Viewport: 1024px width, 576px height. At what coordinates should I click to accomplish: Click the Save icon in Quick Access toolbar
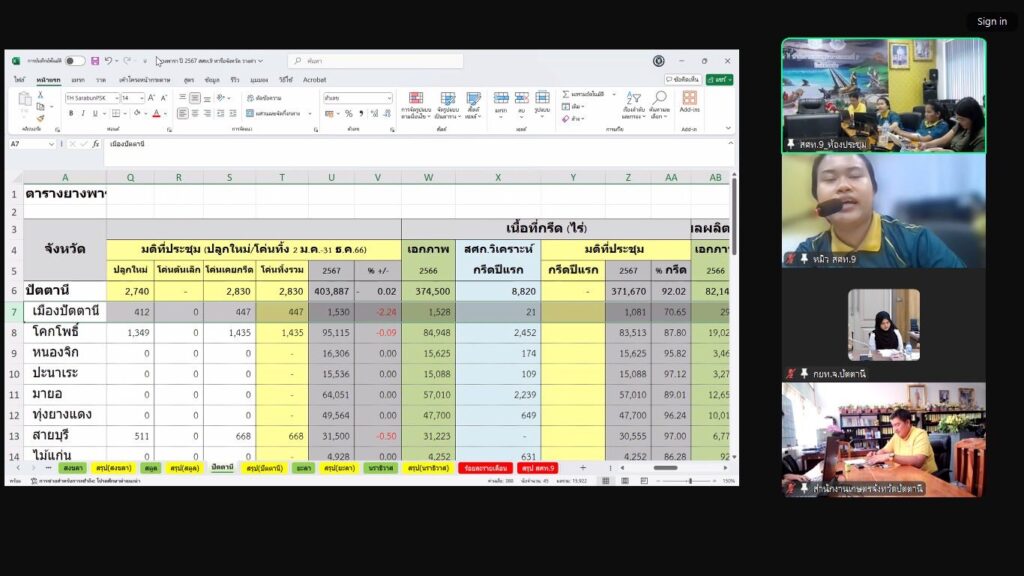94,61
